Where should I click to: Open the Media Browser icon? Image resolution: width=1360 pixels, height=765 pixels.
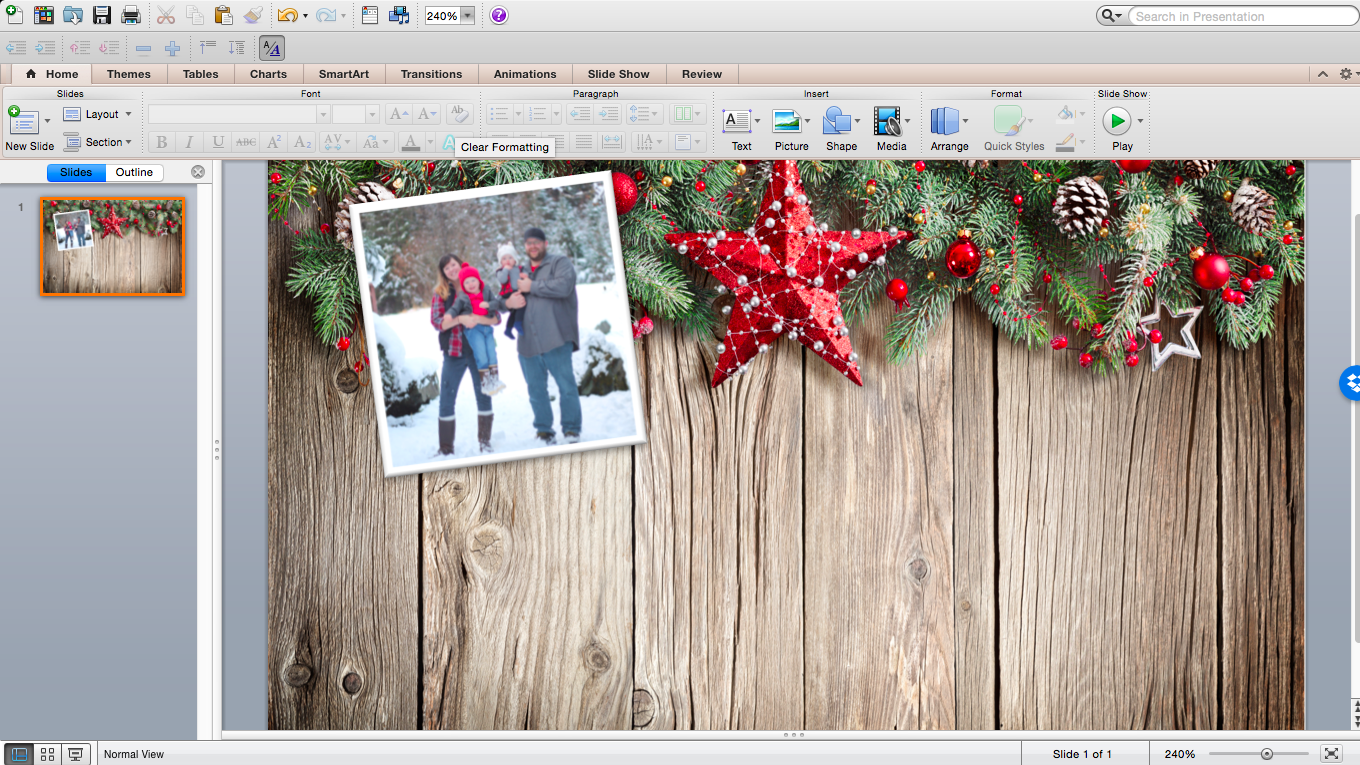[399, 15]
